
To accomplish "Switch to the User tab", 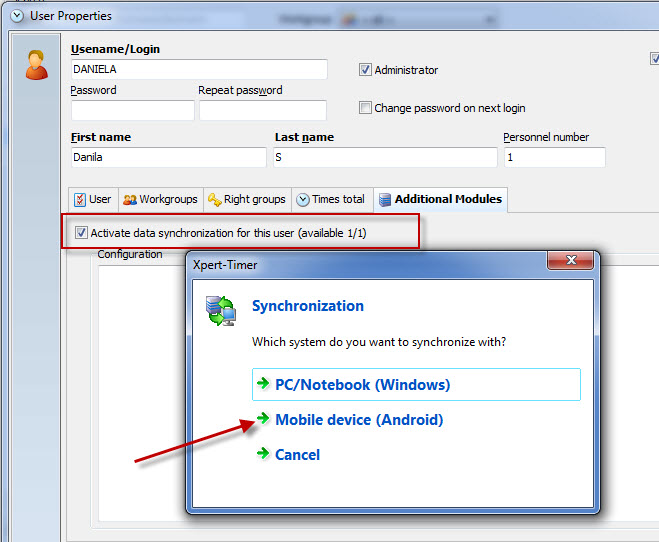I will pos(92,199).
